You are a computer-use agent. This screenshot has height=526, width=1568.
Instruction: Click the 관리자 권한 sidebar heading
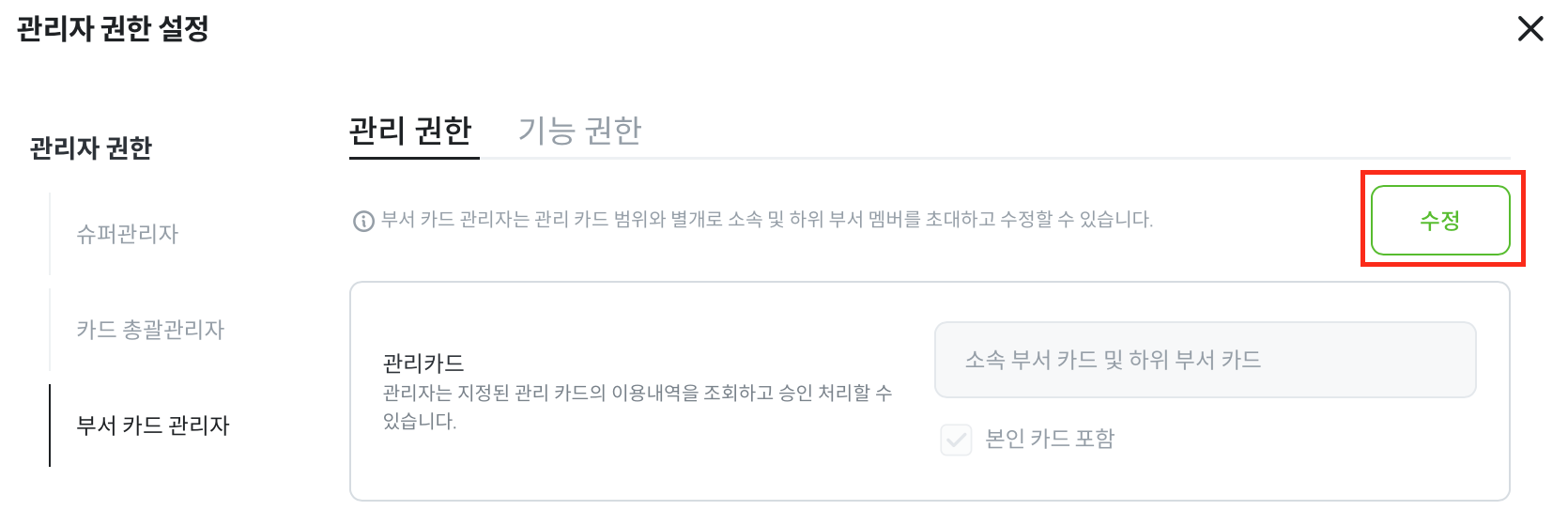[x=91, y=148]
